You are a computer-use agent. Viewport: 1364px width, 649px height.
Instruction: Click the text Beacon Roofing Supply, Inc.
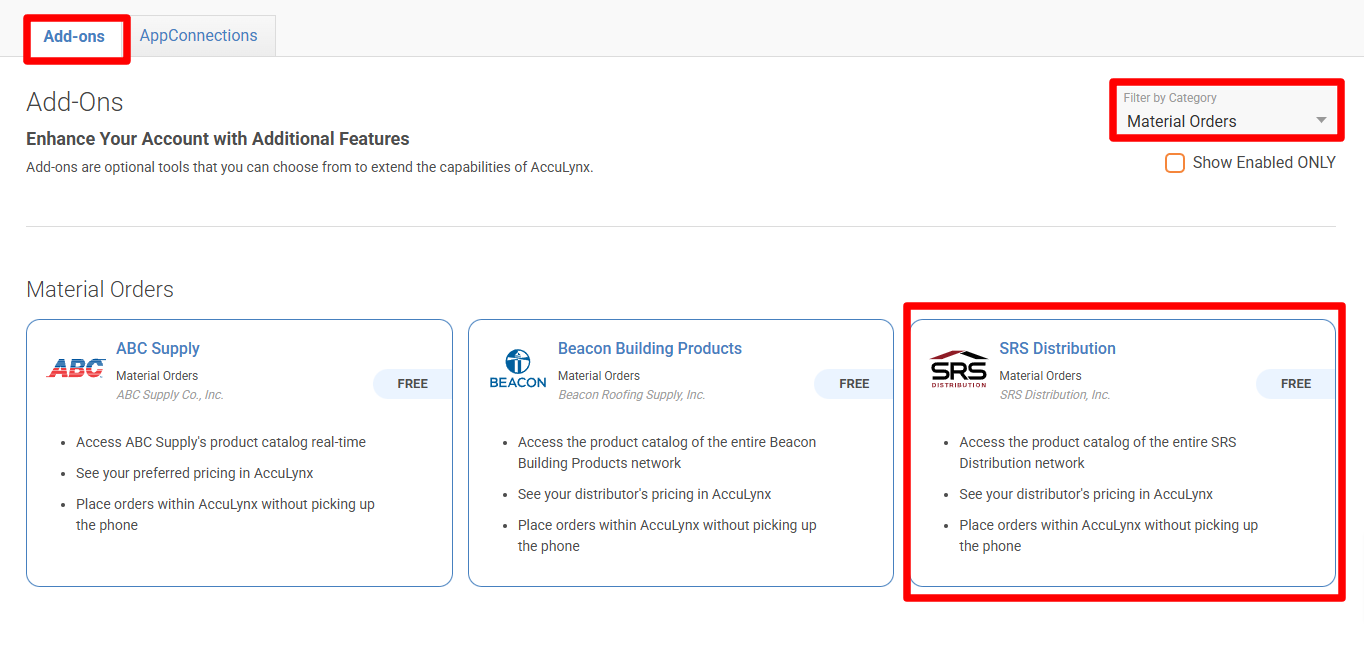631,395
